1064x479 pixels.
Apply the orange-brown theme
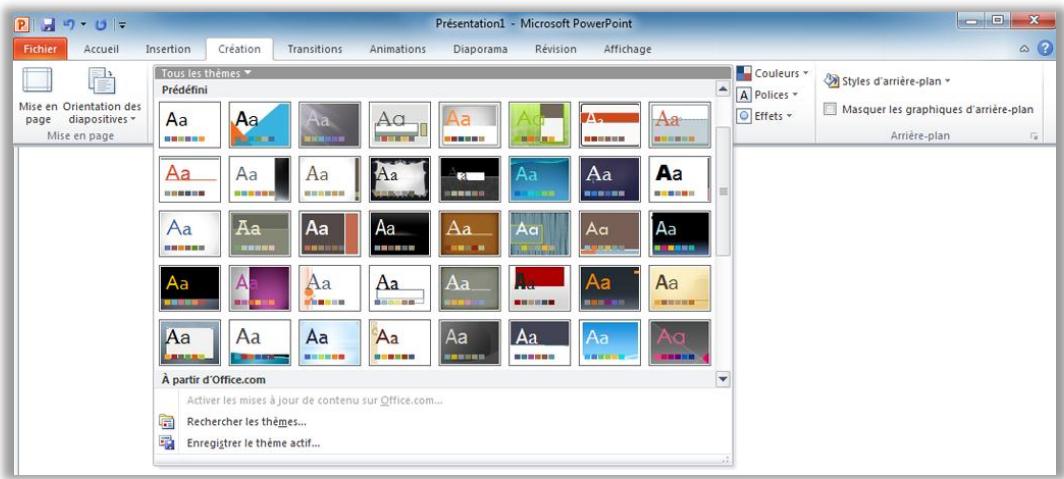(x=470, y=233)
